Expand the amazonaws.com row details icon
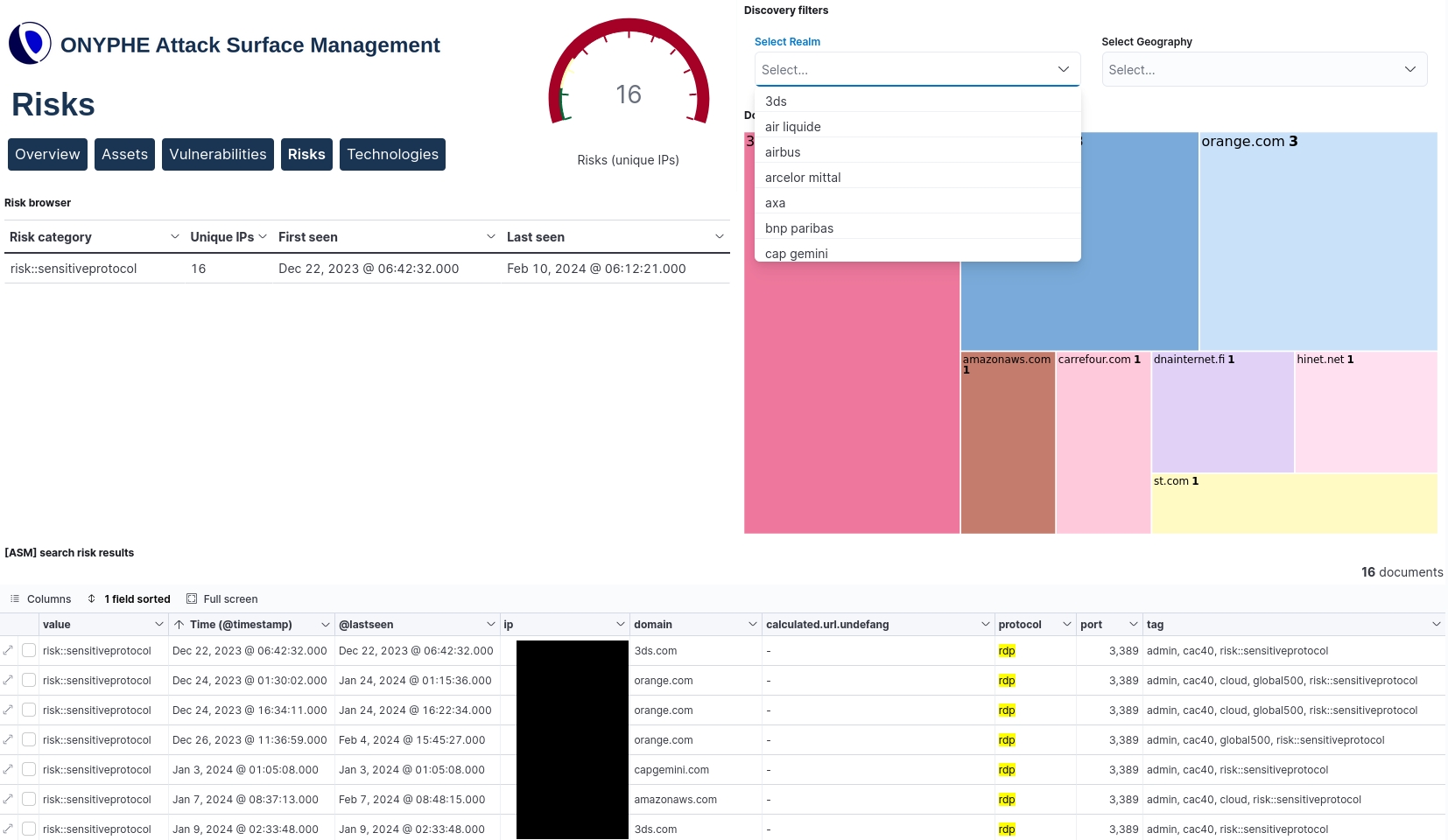This screenshot has width=1448, height=840. 8,799
